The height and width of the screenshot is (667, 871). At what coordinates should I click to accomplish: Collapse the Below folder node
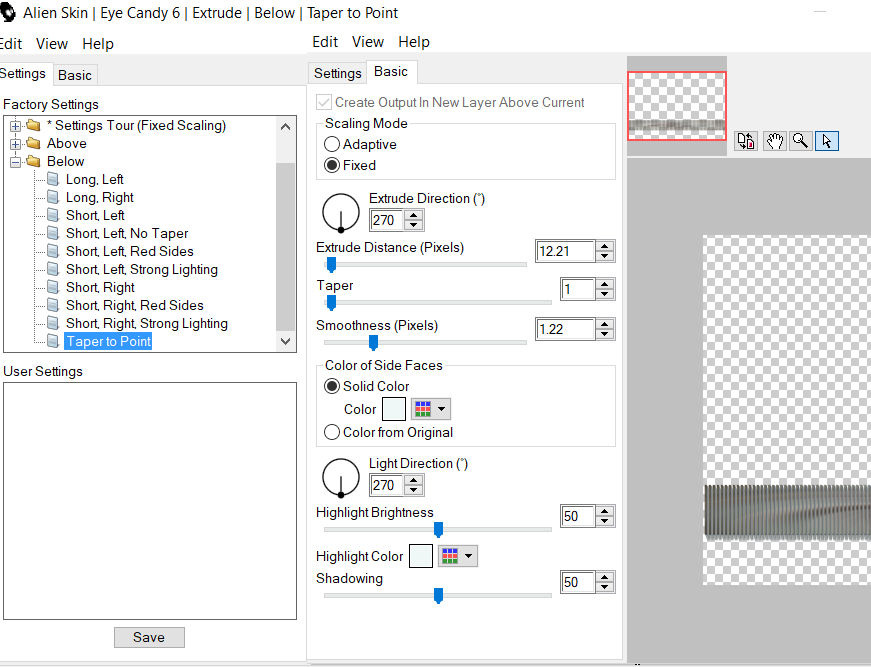coord(16,162)
